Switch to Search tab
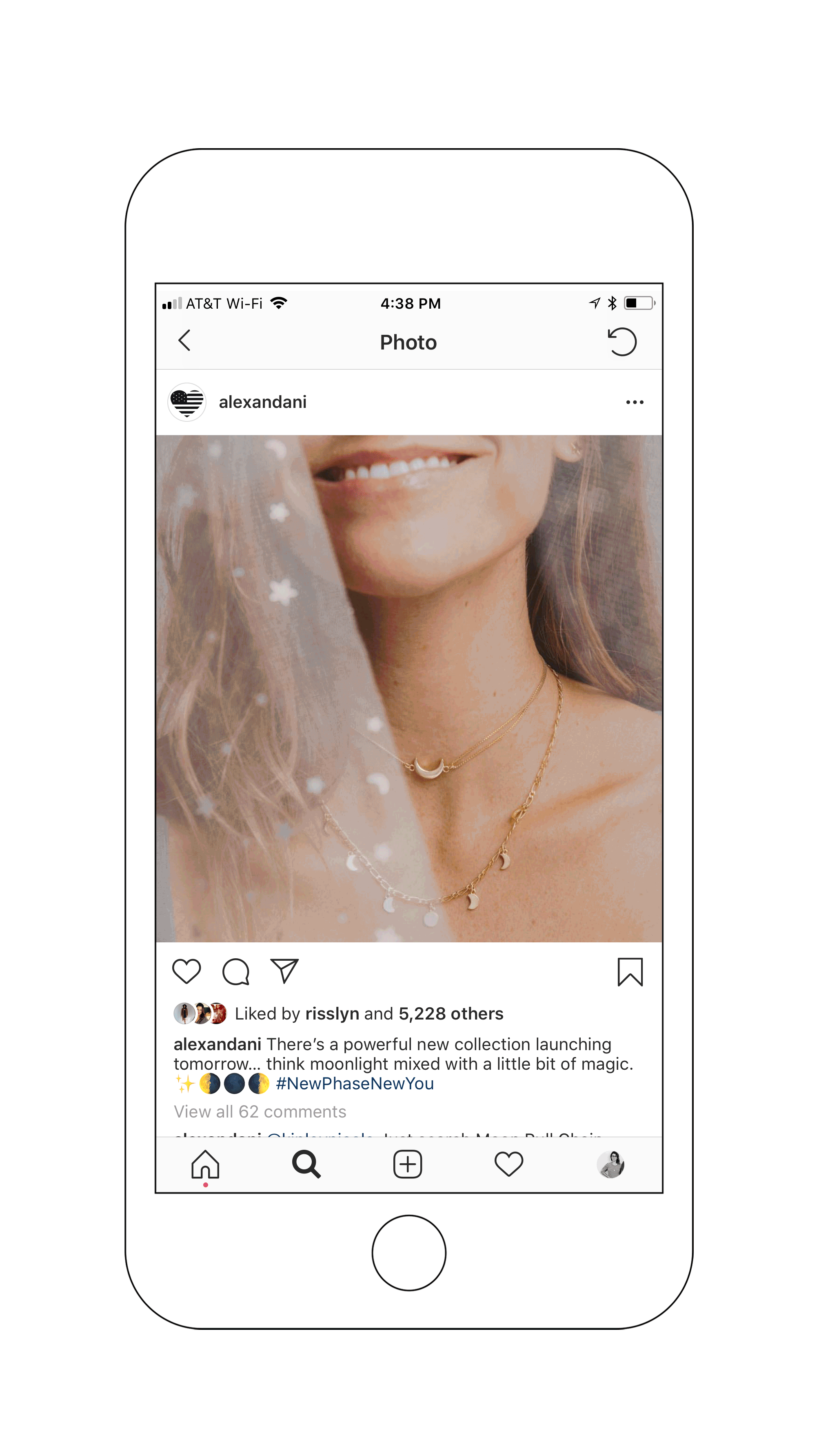This screenshot has height=1456, width=819. (x=306, y=1164)
